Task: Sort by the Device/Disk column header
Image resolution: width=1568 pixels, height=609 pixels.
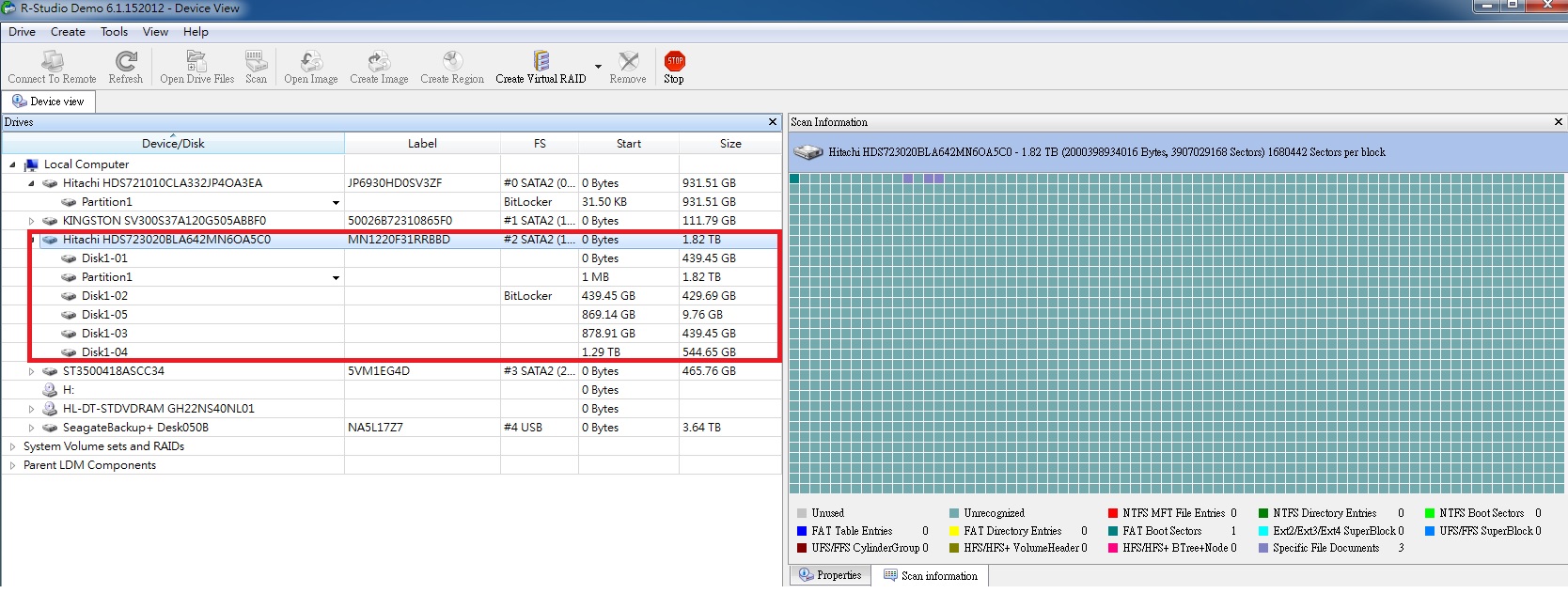Action: click(173, 144)
